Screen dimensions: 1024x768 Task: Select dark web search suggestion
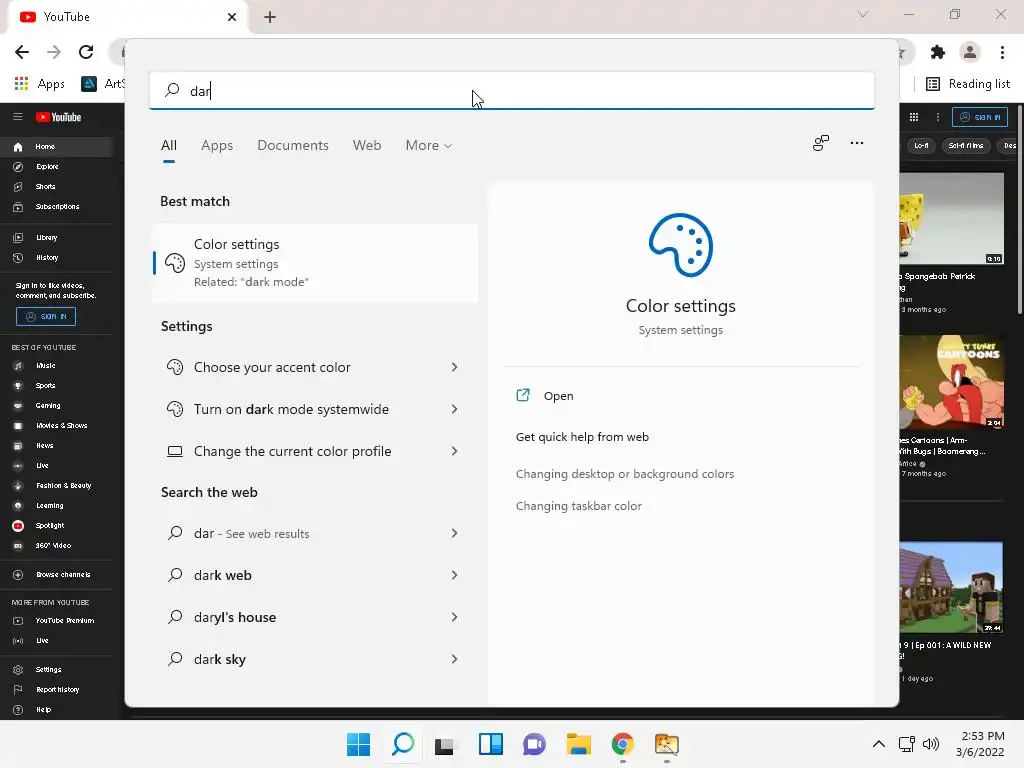[x=222, y=575]
